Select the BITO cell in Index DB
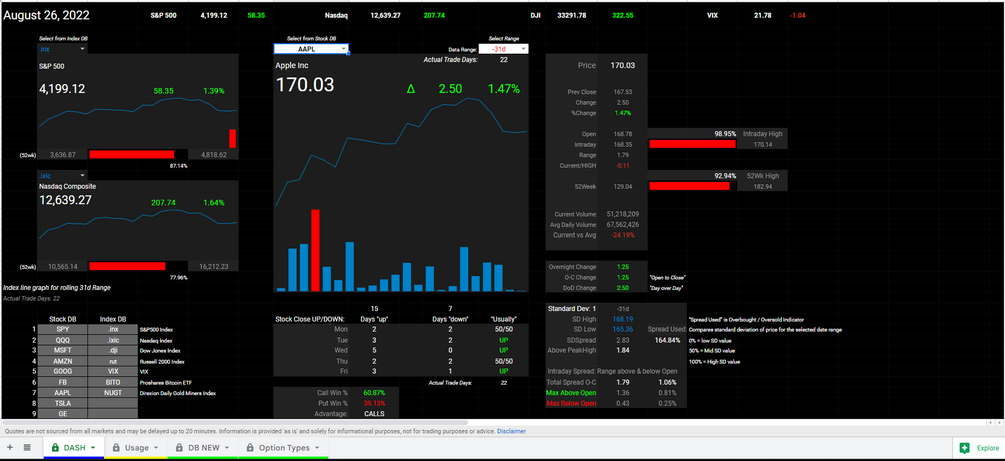 [x=113, y=382]
